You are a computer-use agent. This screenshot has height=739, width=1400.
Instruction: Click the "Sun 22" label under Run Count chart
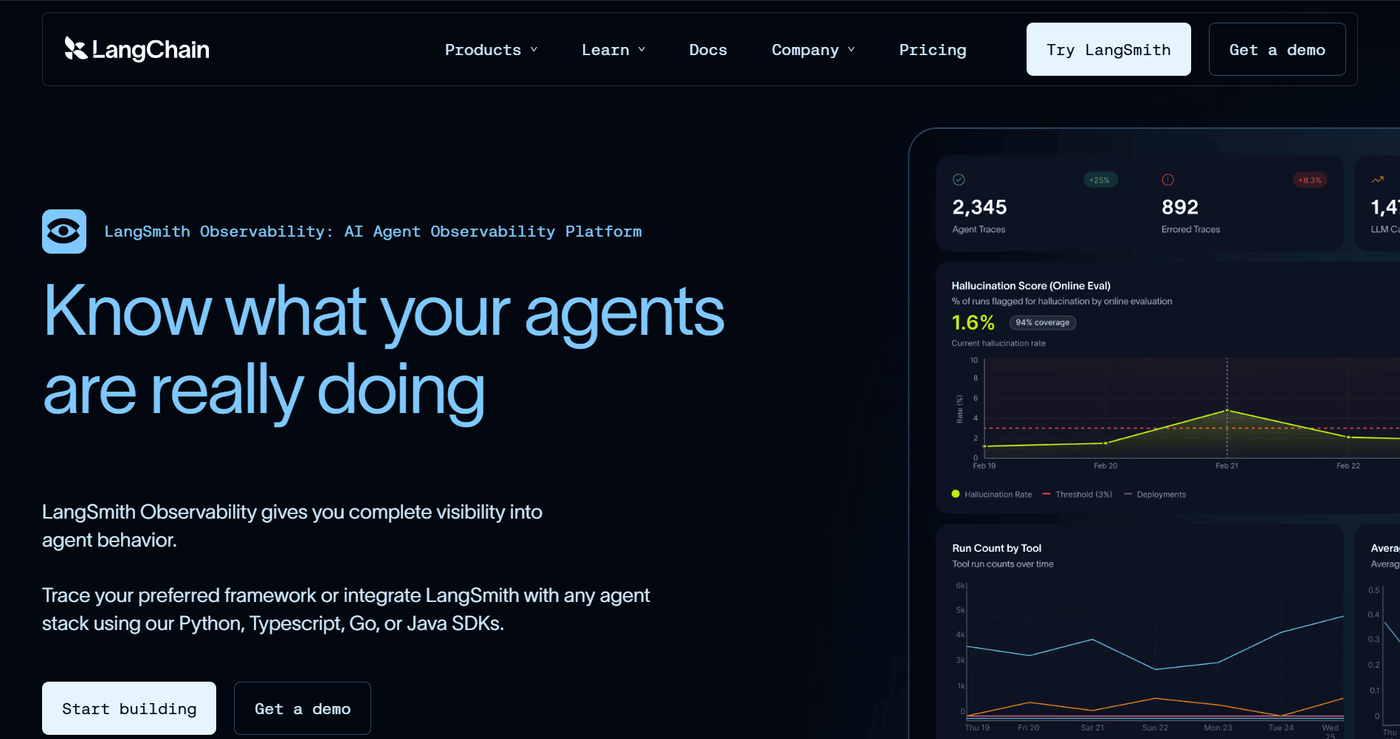(x=1155, y=727)
